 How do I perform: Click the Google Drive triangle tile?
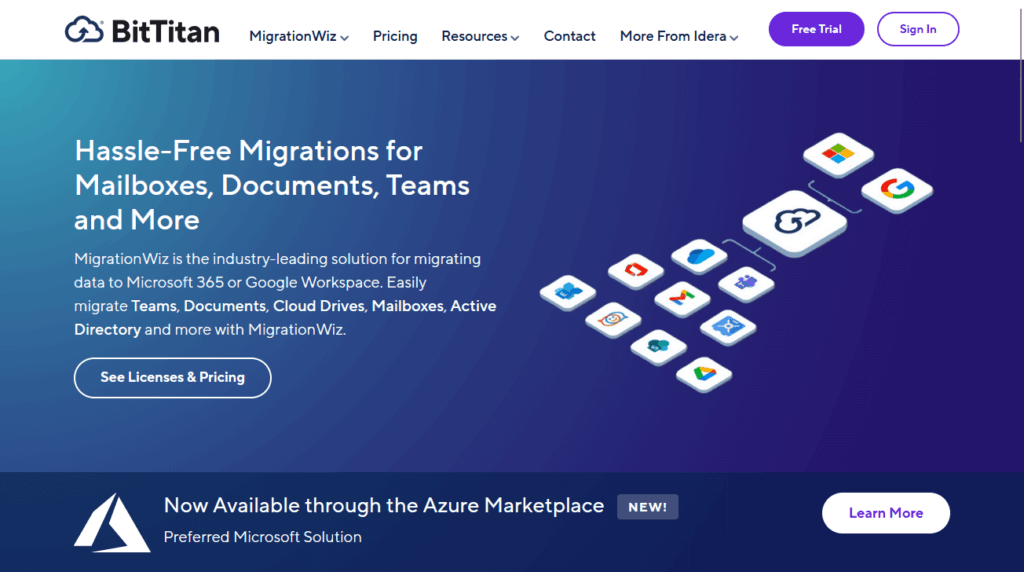tap(704, 374)
